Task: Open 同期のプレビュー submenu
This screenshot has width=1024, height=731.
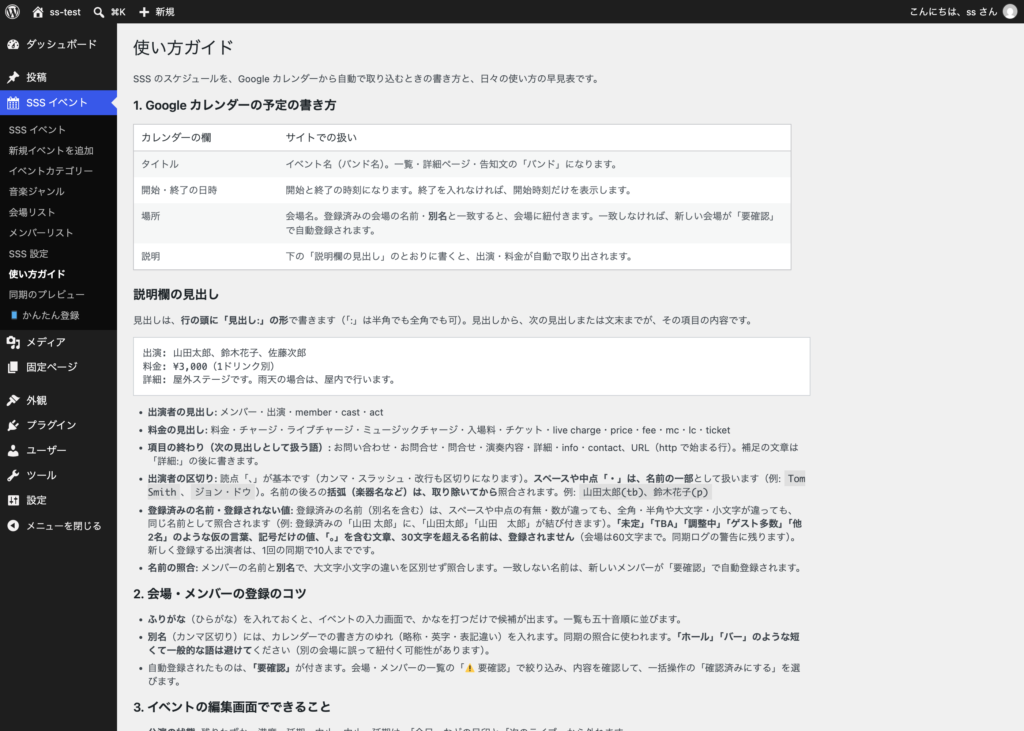Action: point(46,295)
